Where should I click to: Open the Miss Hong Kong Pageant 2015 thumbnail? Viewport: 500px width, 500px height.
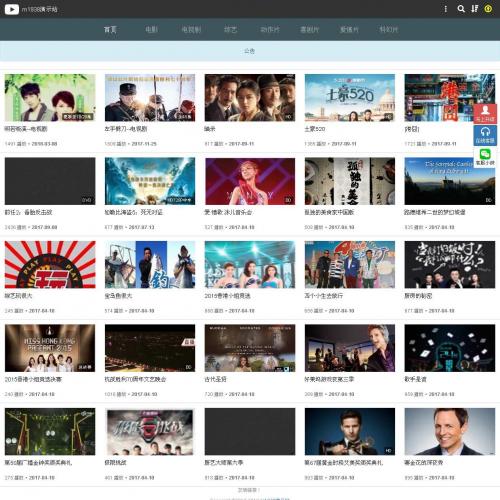click(50, 348)
